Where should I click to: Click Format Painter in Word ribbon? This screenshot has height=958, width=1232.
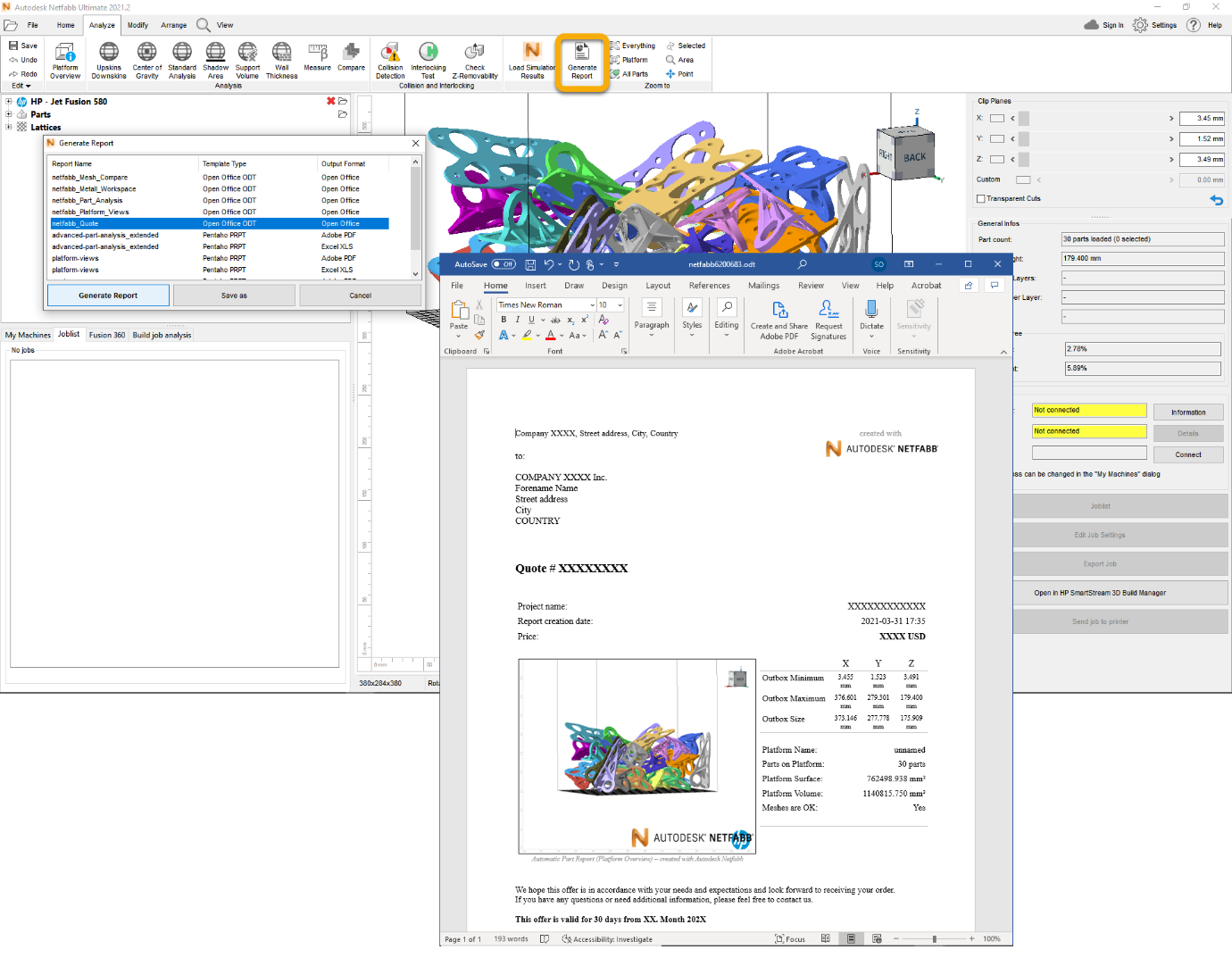click(x=479, y=335)
